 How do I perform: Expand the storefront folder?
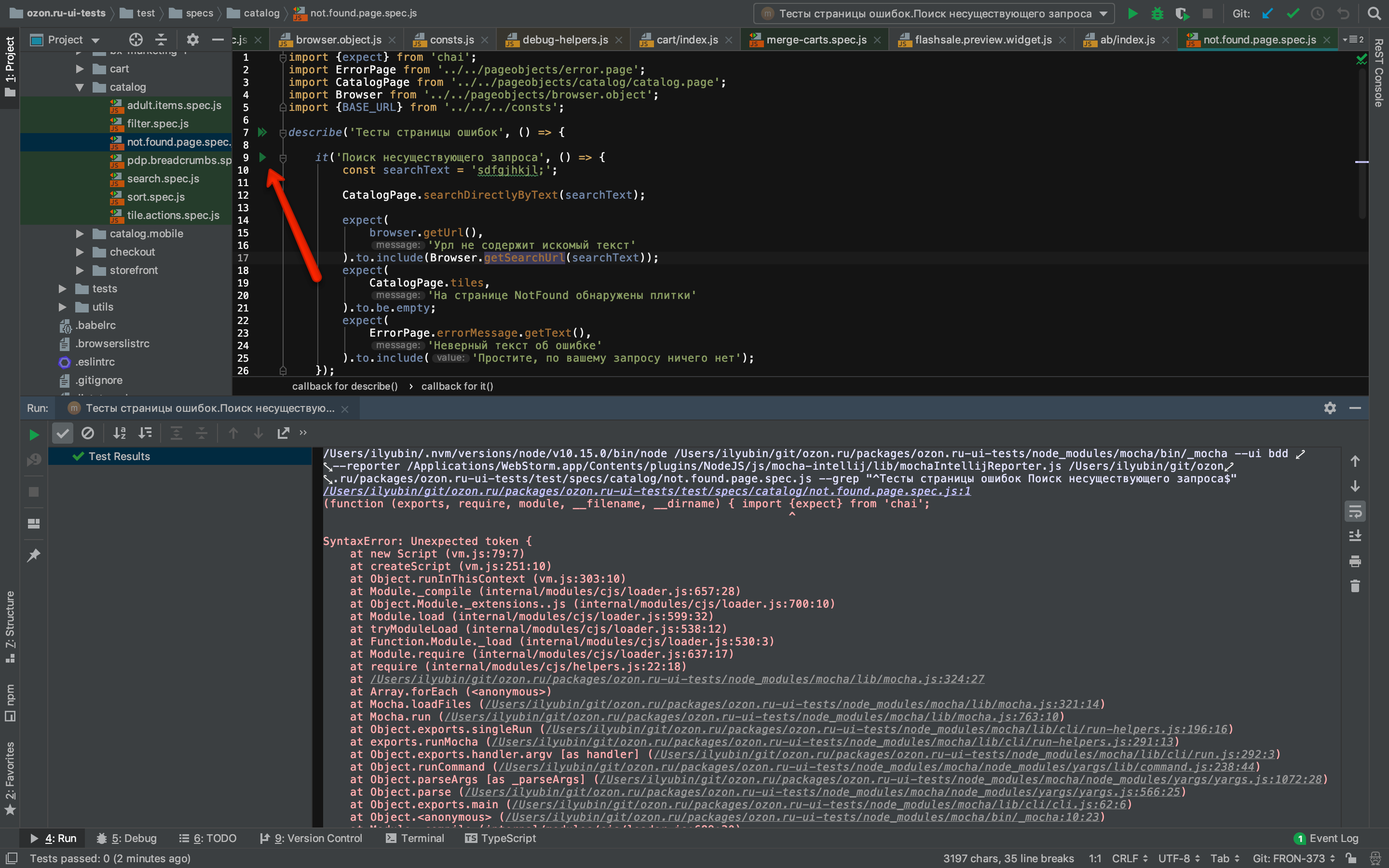pyautogui.click(x=80, y=271)
